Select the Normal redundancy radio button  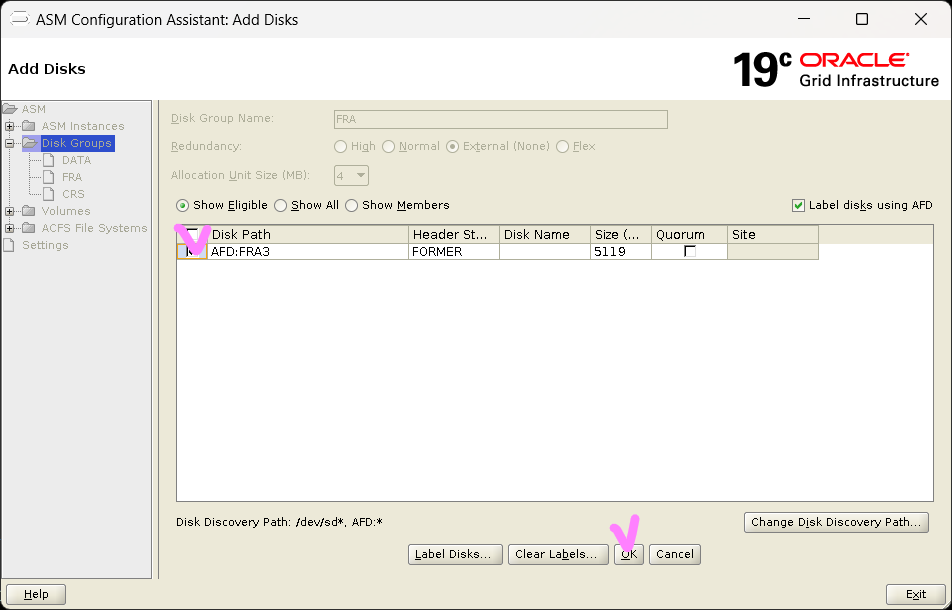pyautogui.click(x=389, y=147)
